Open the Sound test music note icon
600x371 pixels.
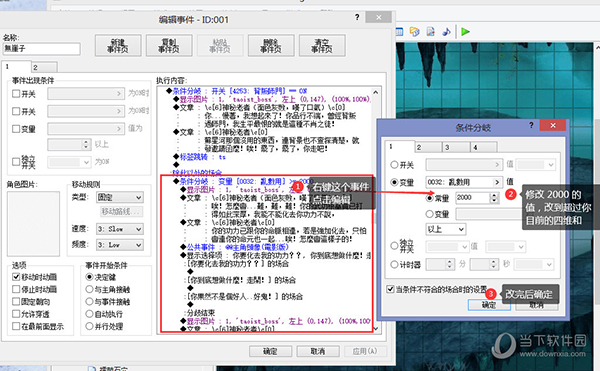tap(446, 32)
